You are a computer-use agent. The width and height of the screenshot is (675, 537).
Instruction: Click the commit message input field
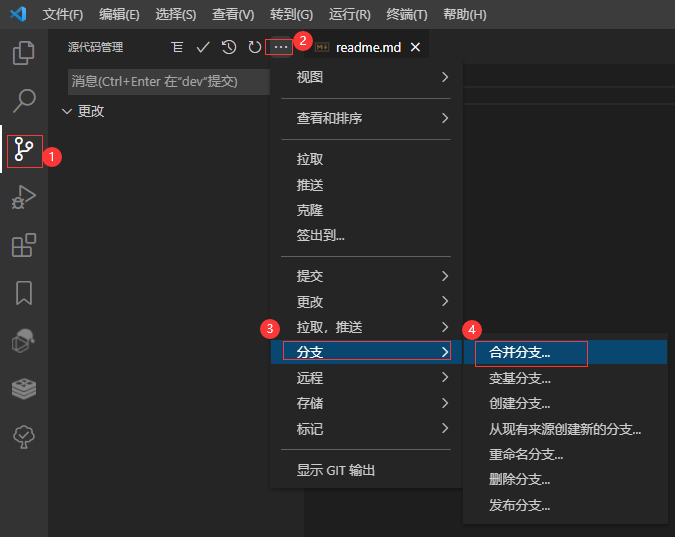(168, 82)
